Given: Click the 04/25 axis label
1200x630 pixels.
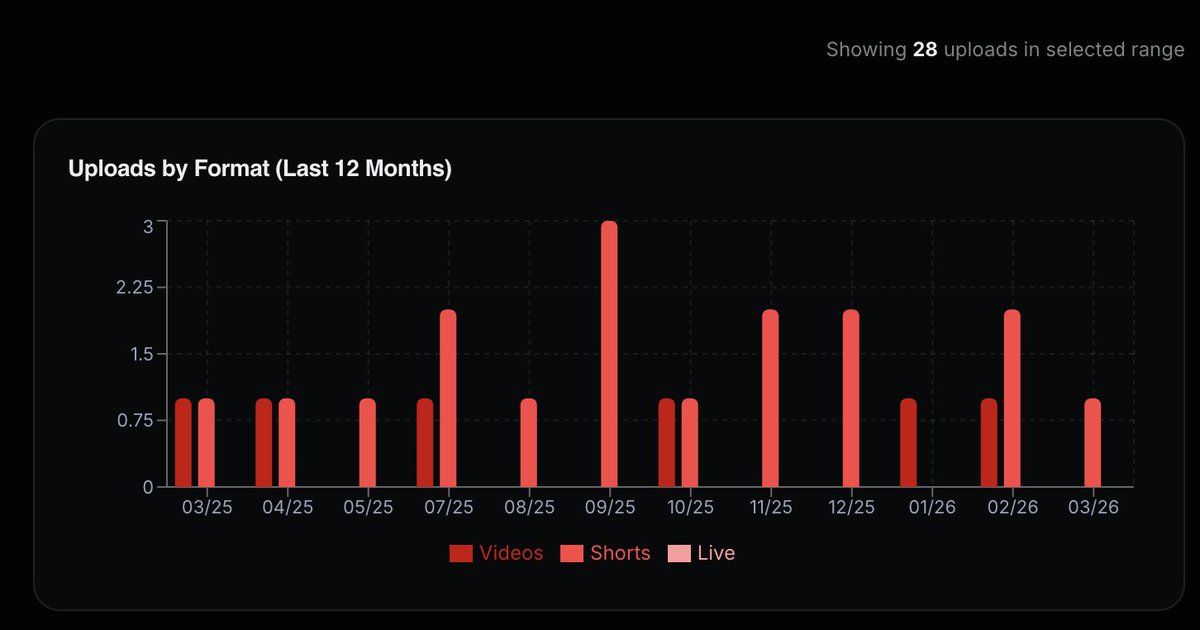Looking at the screenshot, I should 288,507.
